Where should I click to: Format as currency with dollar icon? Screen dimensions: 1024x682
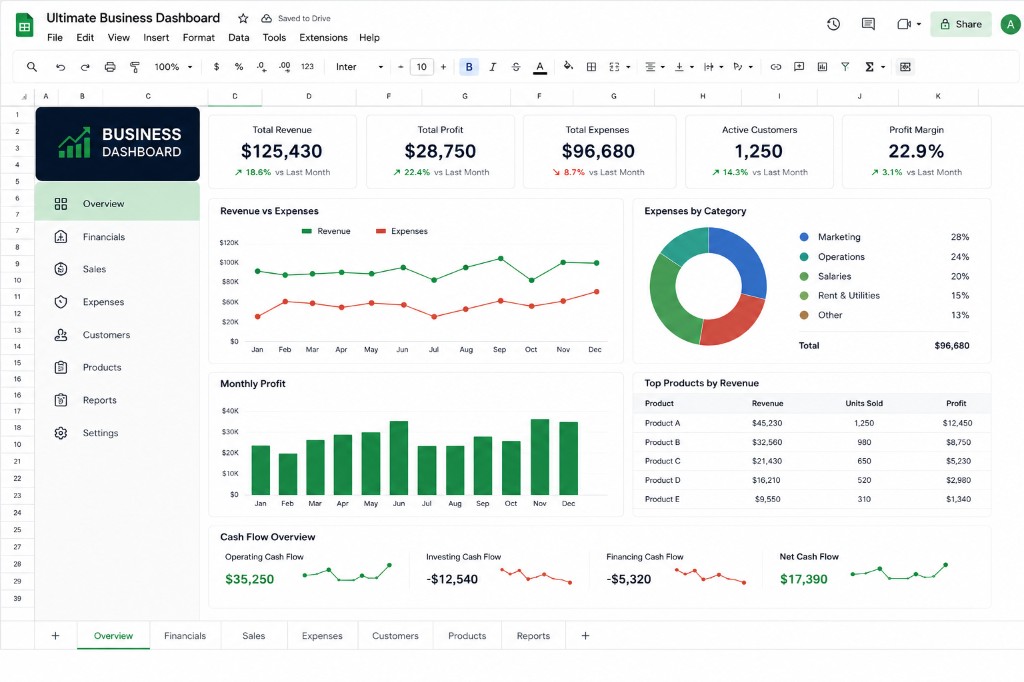click(x=216, y=67)
